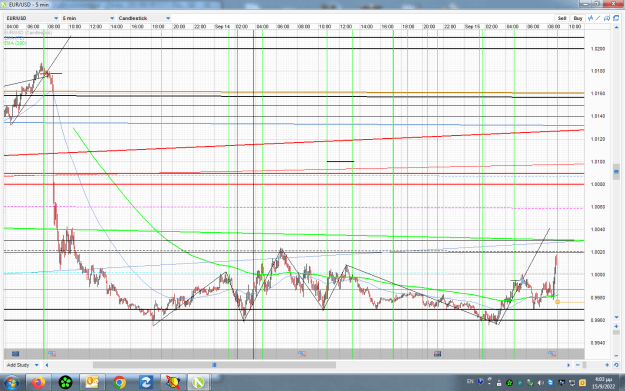The height and width of the screenshot is (391, 625).
Task: Select the trend line drawing tool
Action: pyautogui.click(x=598, y=18)
